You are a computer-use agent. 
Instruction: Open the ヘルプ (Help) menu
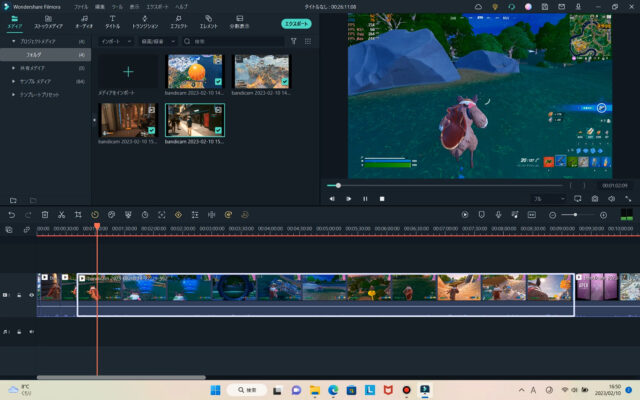click(x=182, y=7)
